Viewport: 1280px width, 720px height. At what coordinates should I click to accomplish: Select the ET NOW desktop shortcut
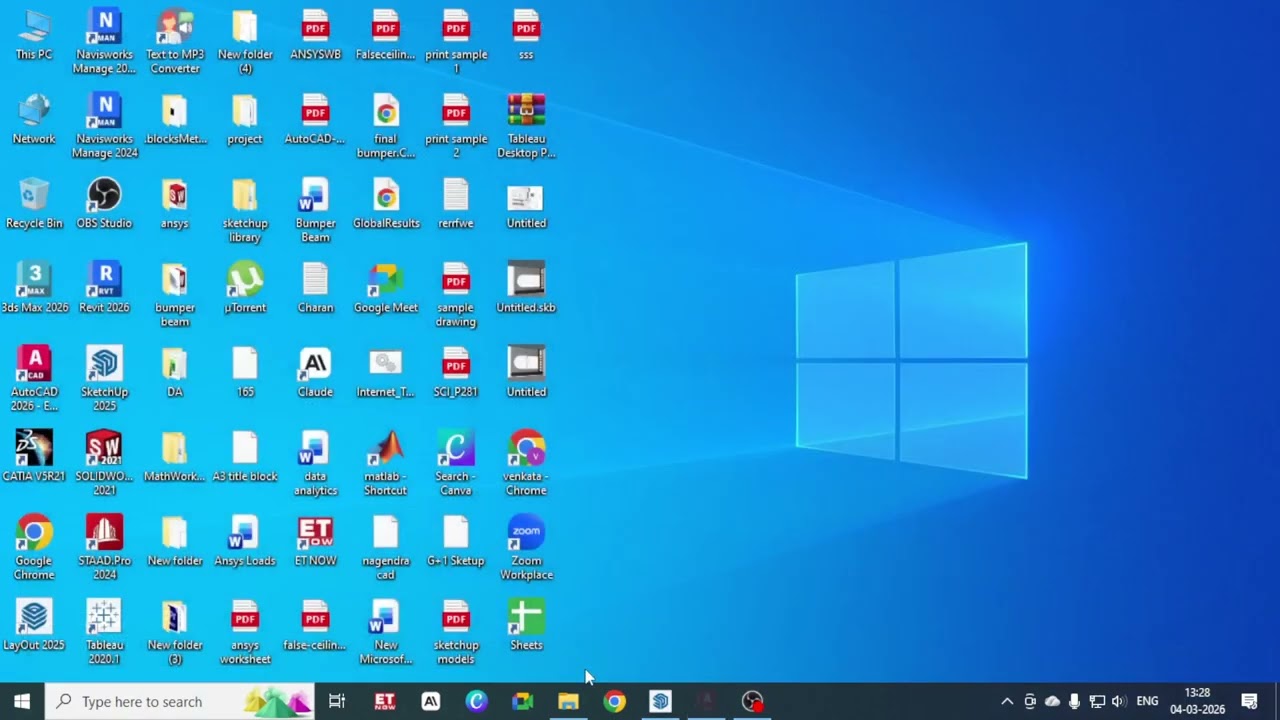point(315,542)
